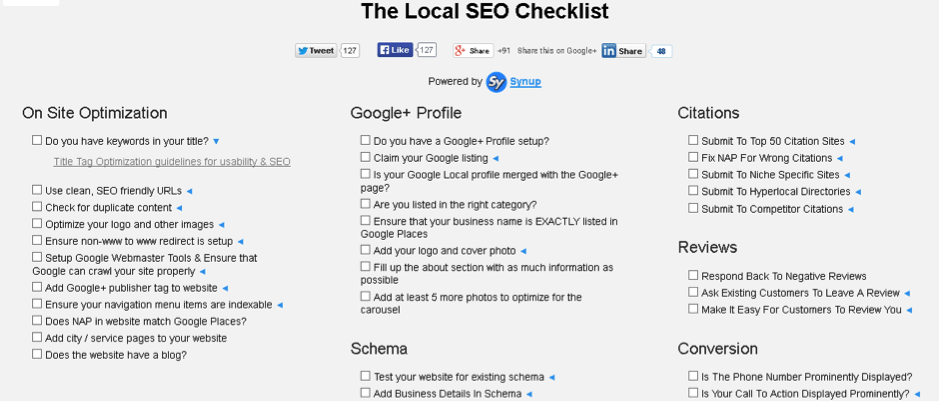Expand details for 'Use clean, SEO friendly URLs'
The height and width of the screenshot is (402, 940).
click(x=189, y=191)
